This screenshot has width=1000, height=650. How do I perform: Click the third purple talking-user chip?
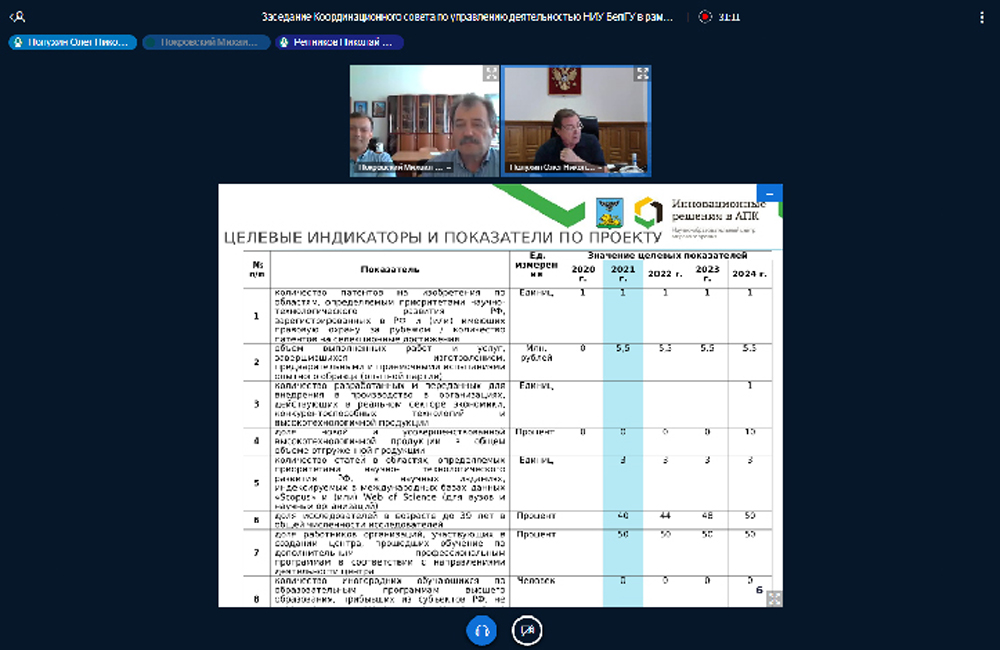coord(340,43)
